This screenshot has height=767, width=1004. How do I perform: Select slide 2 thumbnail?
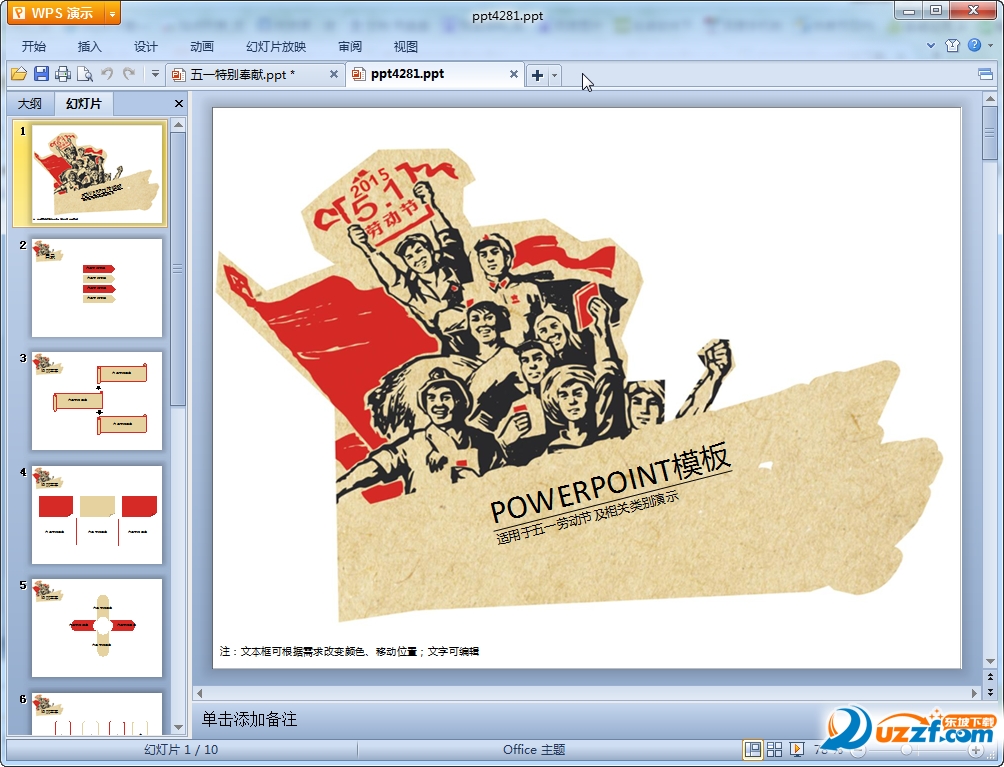click(x=97, y=288)
